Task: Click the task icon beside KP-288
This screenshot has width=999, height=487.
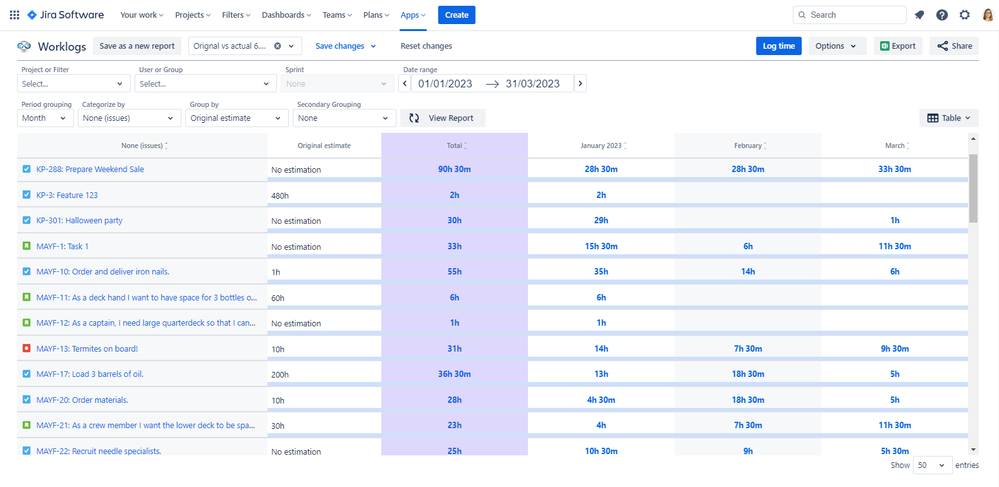Action: click(x=26, y=170)
